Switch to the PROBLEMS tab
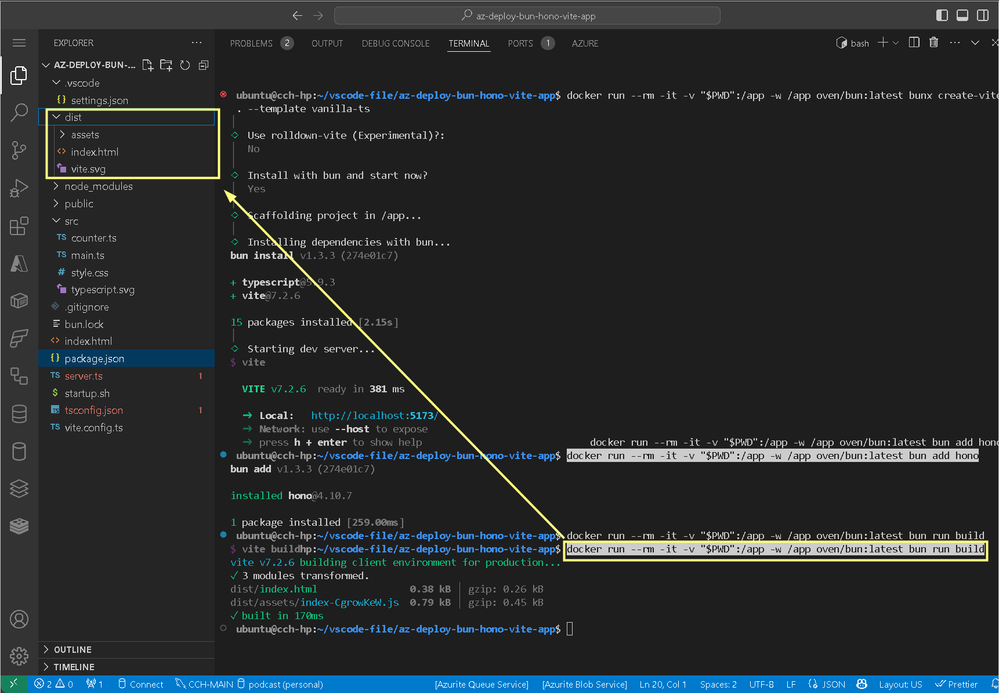The height and width of the screenshot is (693, 999). [250, 43]
